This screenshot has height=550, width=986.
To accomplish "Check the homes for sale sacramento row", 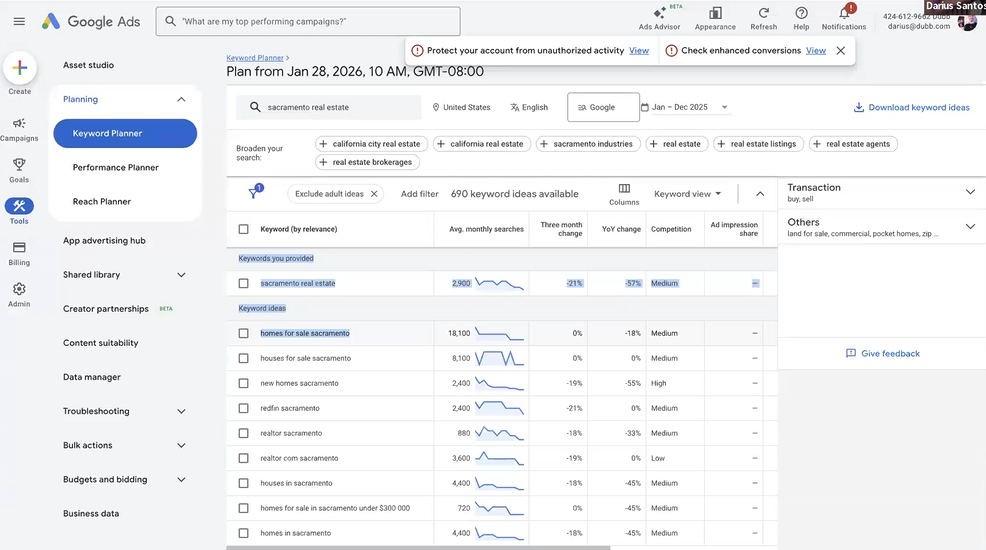I will (x=243, y=333).
